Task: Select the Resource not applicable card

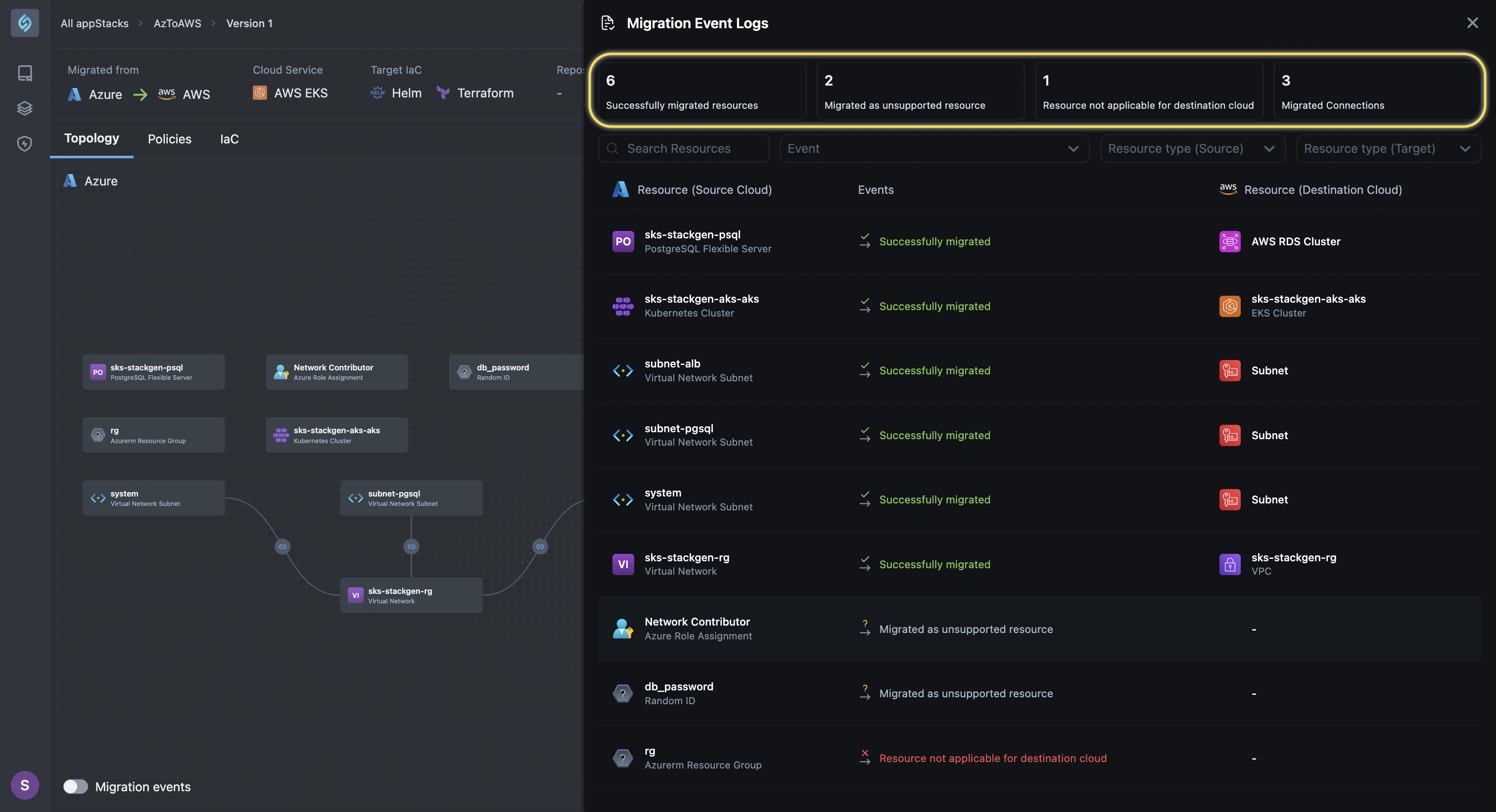Action: tap(1149, 91)
